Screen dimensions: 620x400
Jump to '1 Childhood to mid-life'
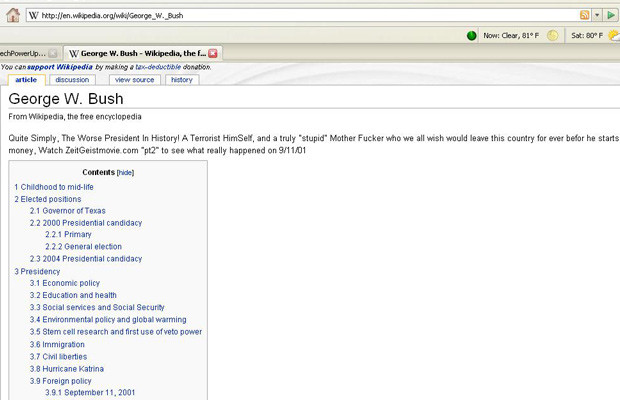pyautogui.click(x=54, y=187)
